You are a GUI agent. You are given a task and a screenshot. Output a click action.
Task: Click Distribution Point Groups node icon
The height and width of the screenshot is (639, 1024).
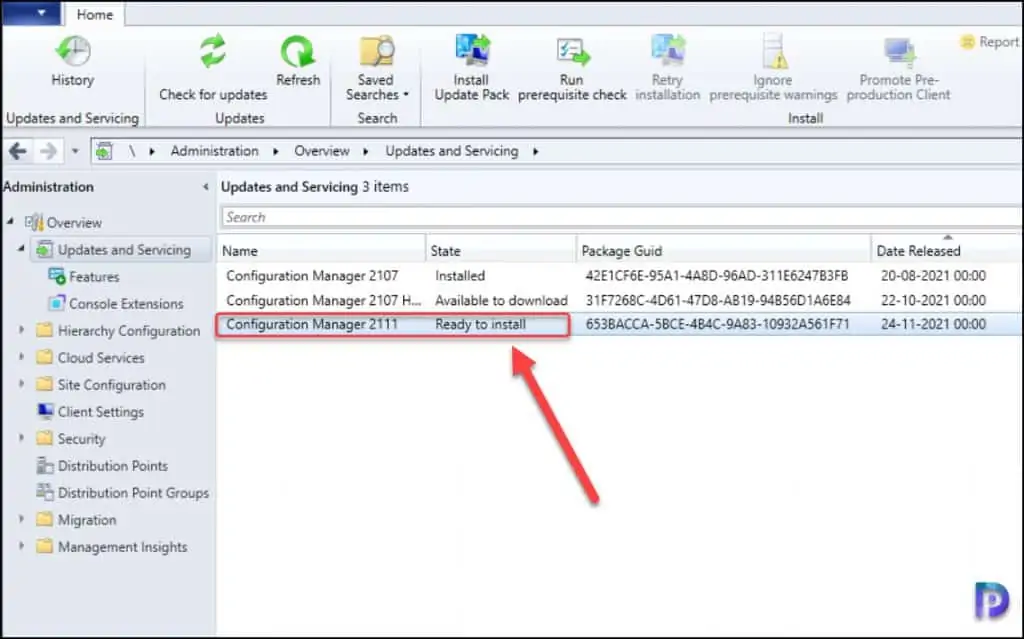[45, 492]
